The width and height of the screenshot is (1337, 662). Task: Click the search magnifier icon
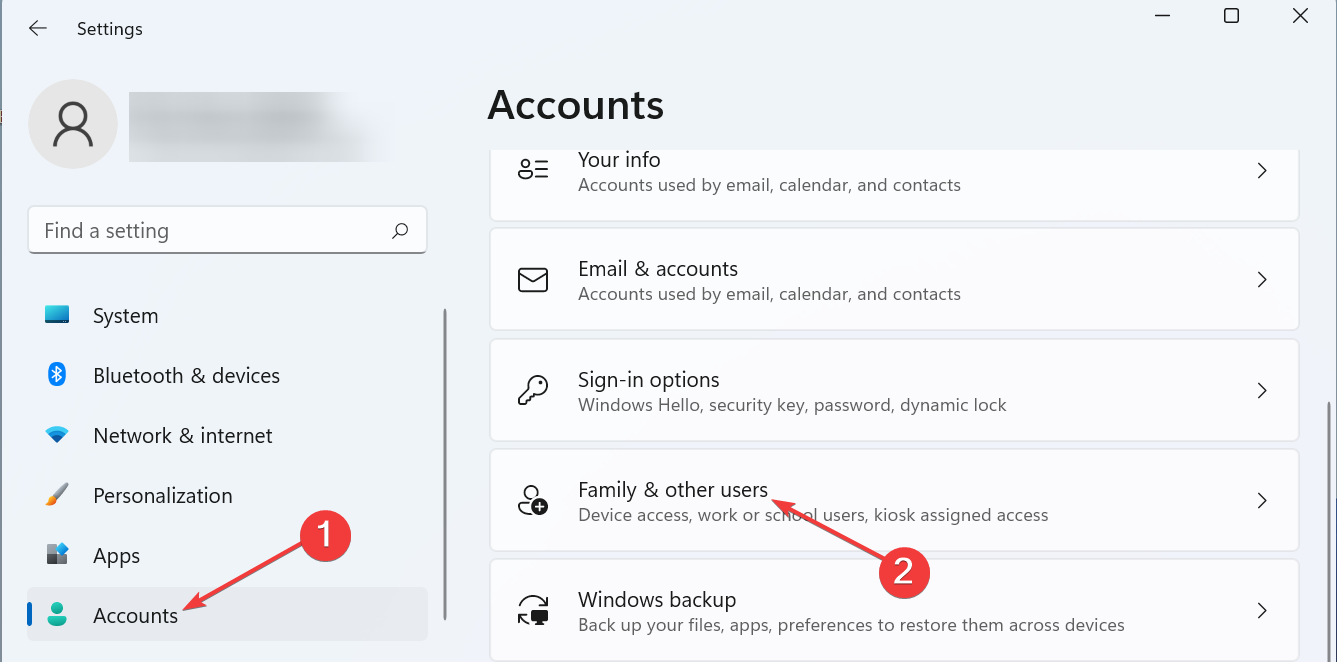(400, 231)
